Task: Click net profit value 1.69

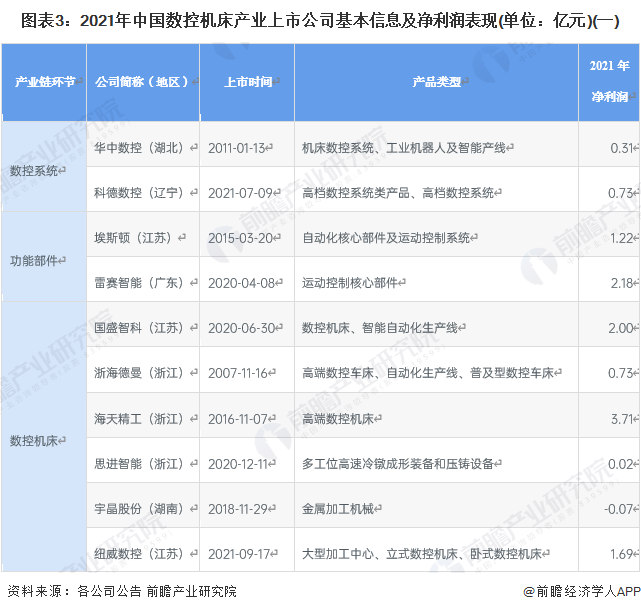Action: tap(621, 554)
